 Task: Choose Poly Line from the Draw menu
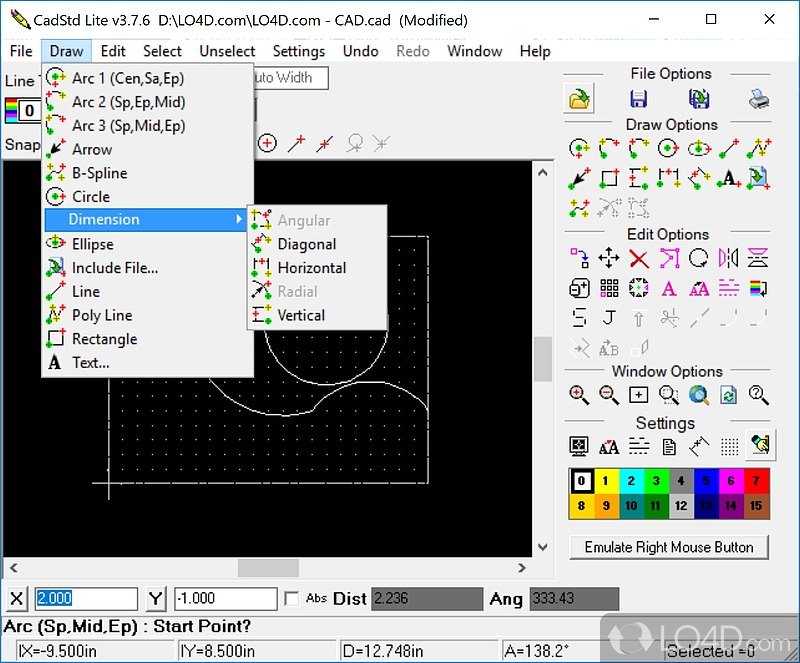pos(147,315)
